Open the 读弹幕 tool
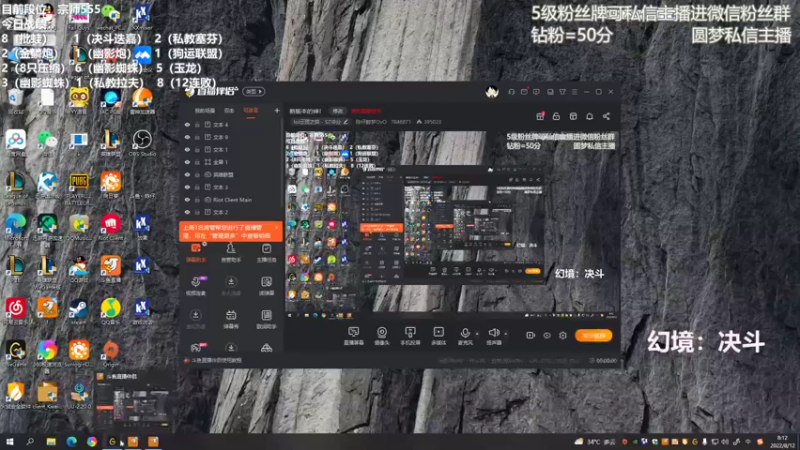This screenshot has height=450, width=800. pos(266,286)
